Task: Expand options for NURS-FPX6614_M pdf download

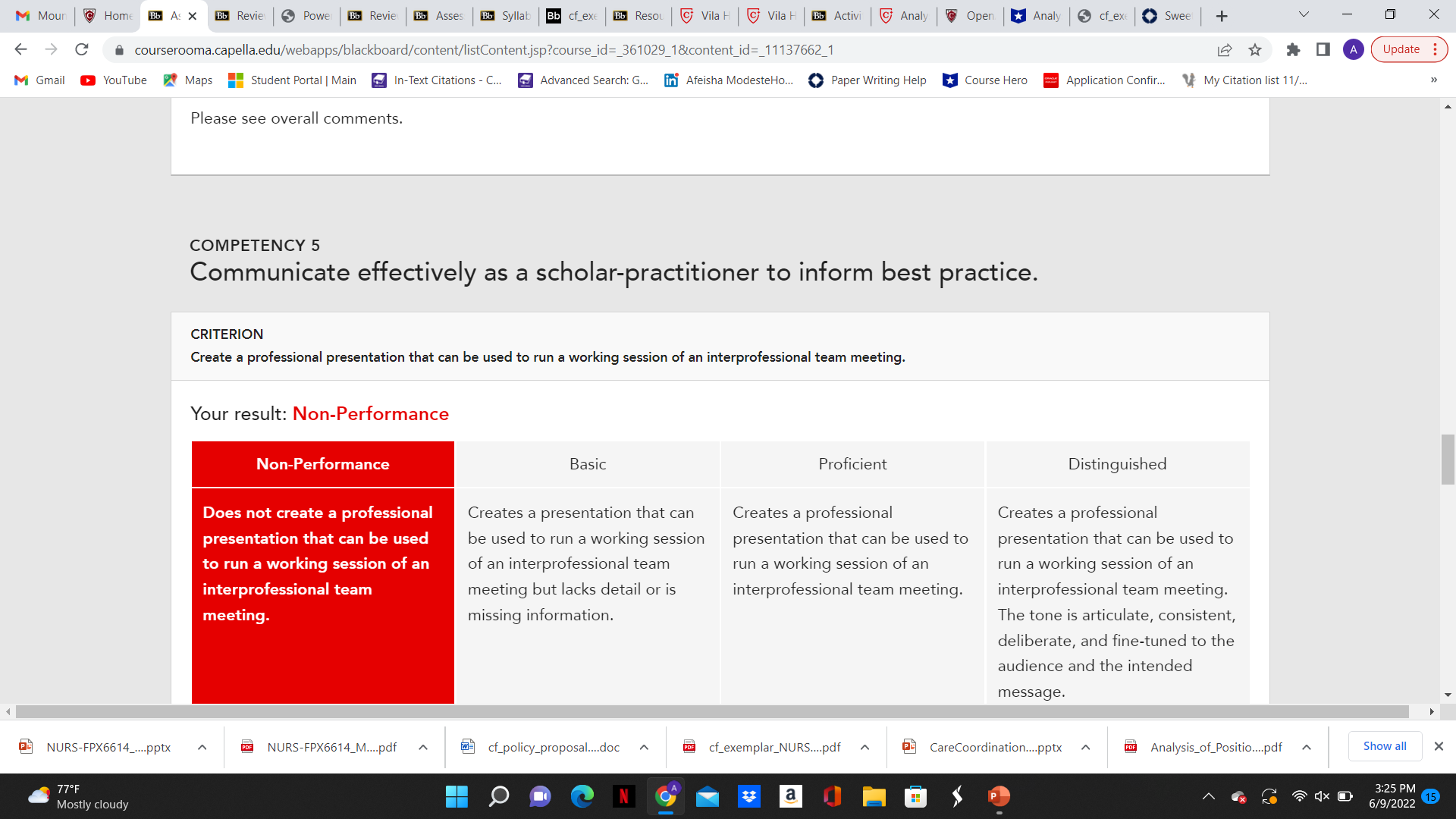Action: tap(423, 748)
